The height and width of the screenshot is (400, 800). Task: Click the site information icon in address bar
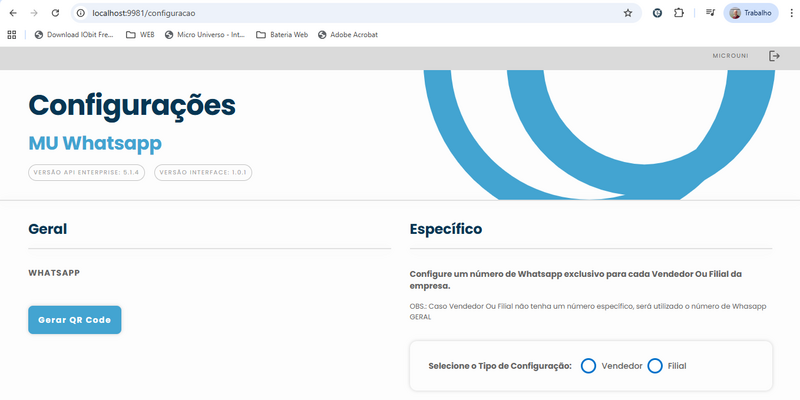[79, 13]
